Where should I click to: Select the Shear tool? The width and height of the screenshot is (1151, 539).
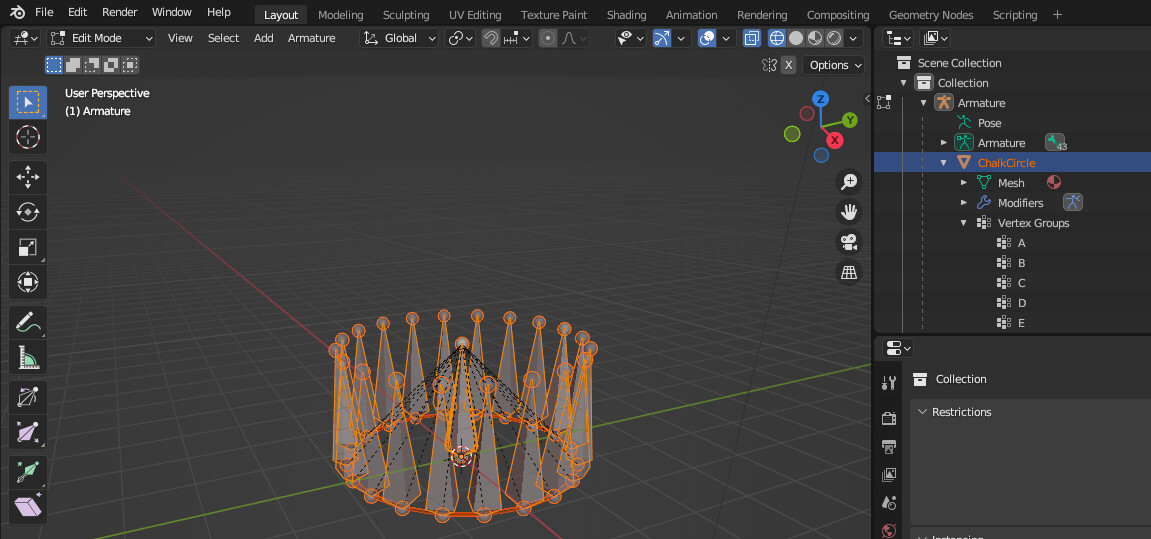point(28,507)
